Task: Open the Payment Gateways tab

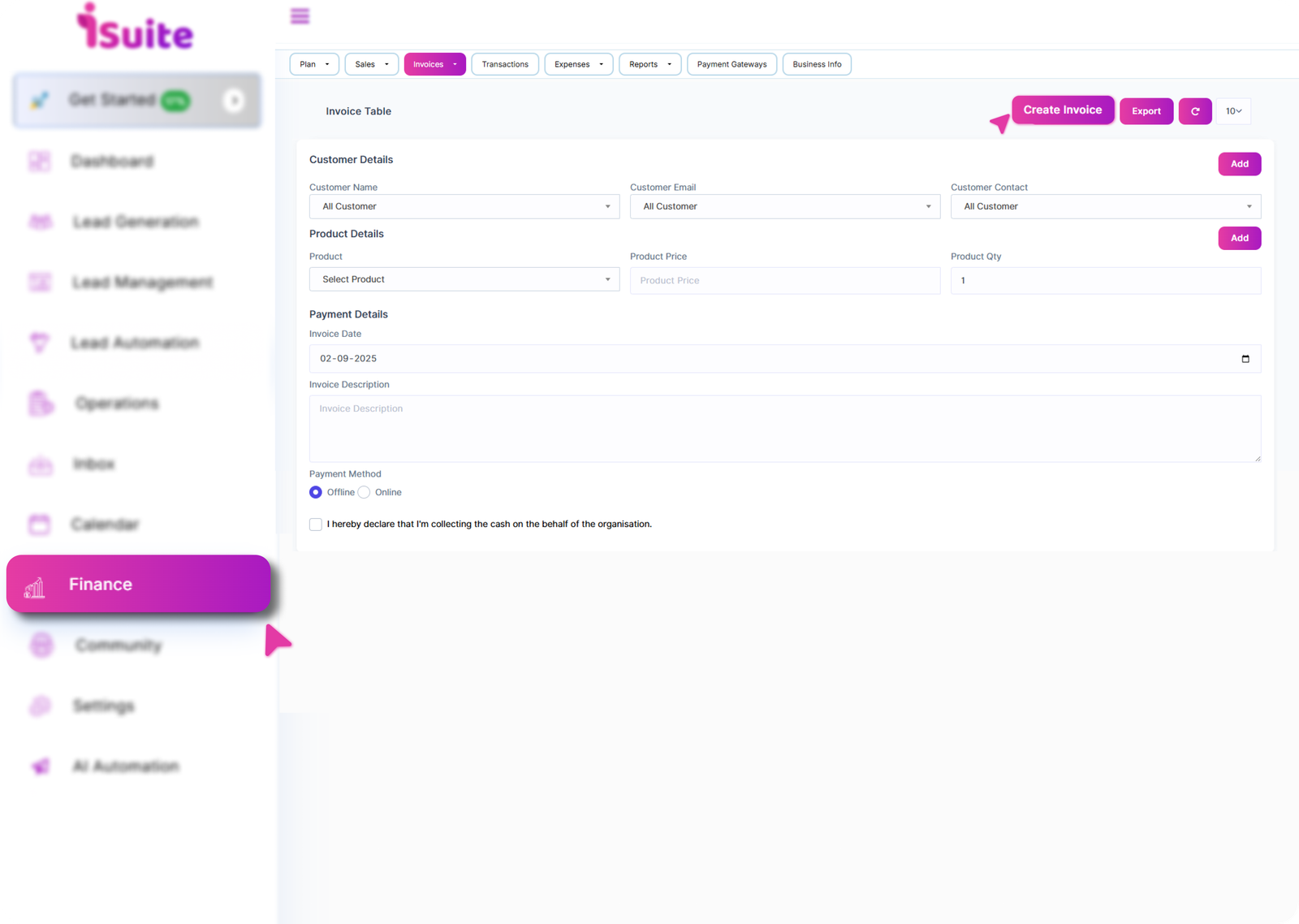Action: (731, 64)
